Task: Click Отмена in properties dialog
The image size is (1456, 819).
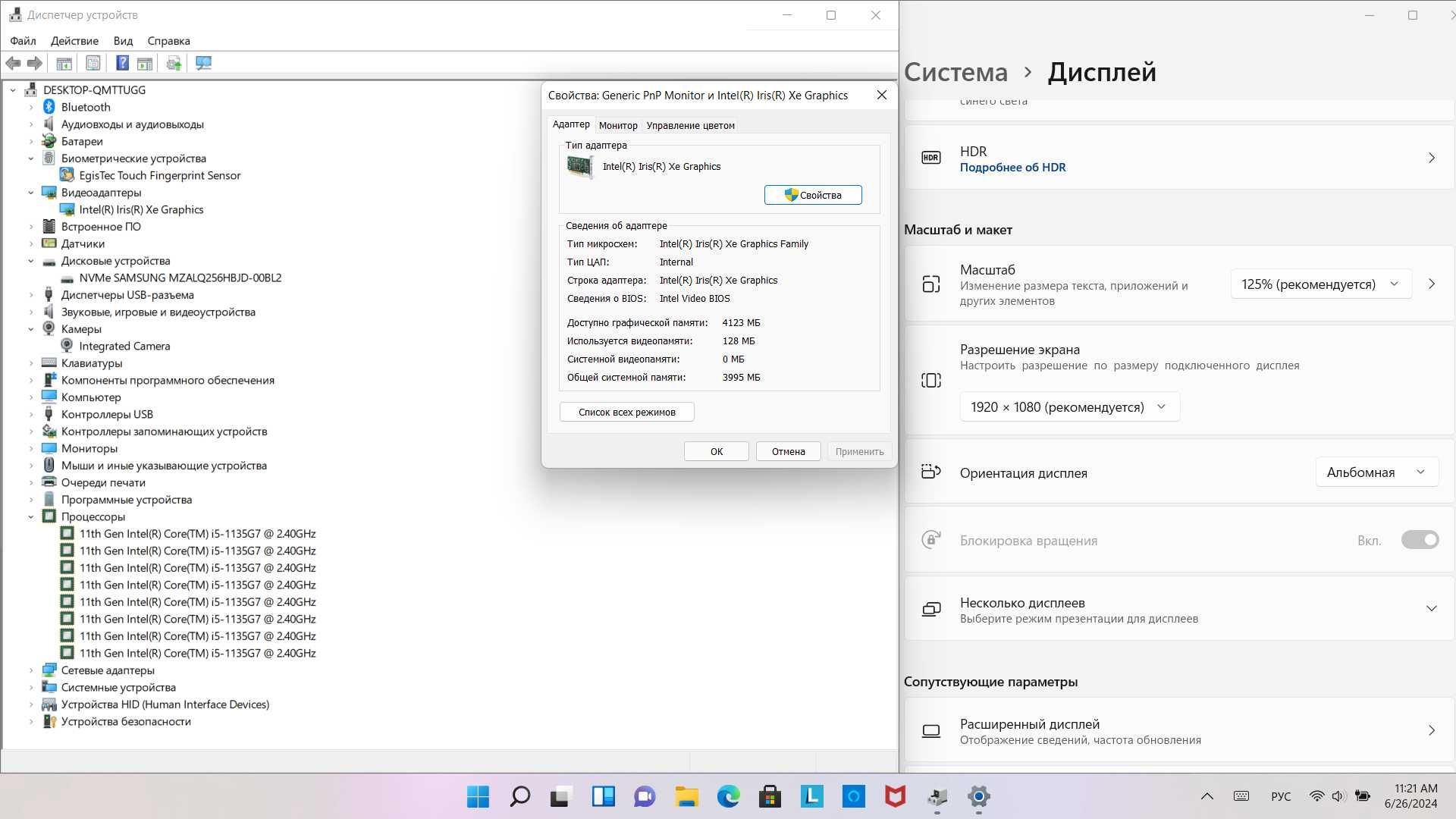Action: [x=788, y=451]
